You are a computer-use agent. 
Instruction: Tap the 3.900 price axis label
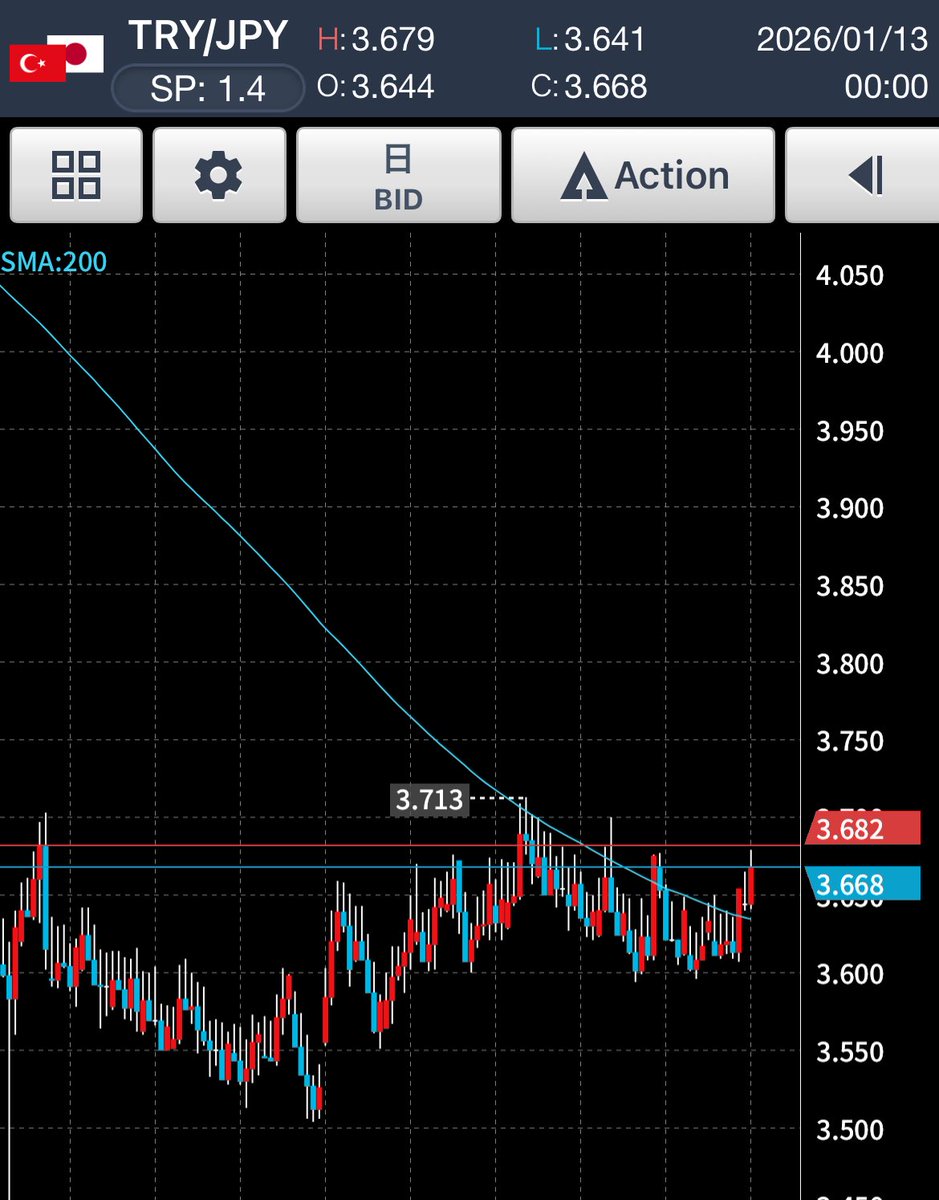(x=850, y=508)
